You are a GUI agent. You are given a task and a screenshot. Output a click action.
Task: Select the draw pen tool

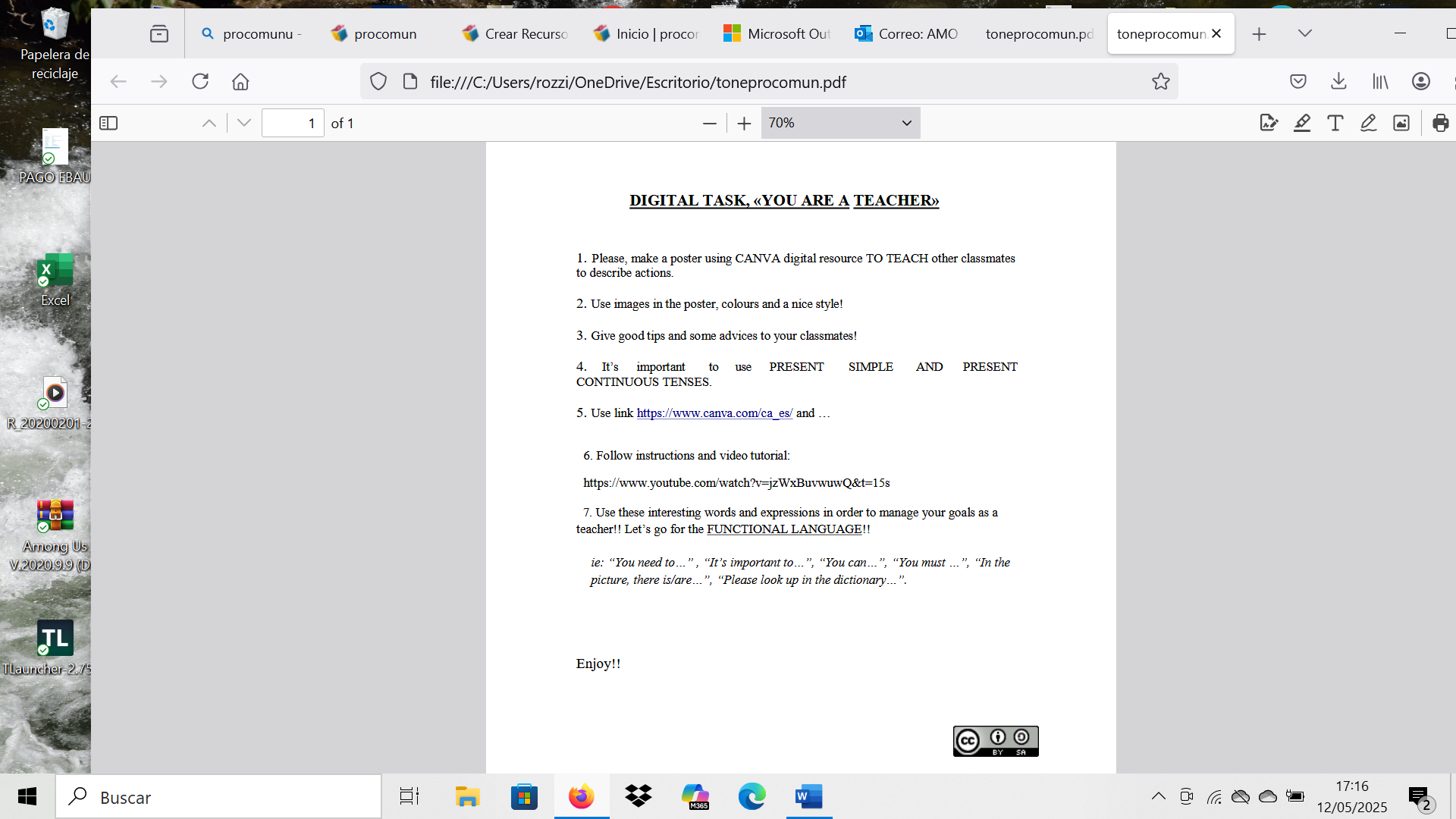[x=1368, y=123]
